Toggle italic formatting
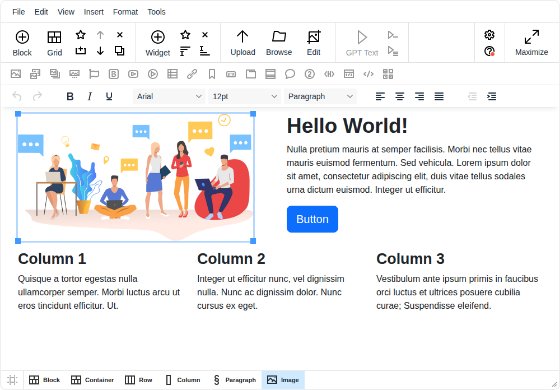 (x=90, y=96)
